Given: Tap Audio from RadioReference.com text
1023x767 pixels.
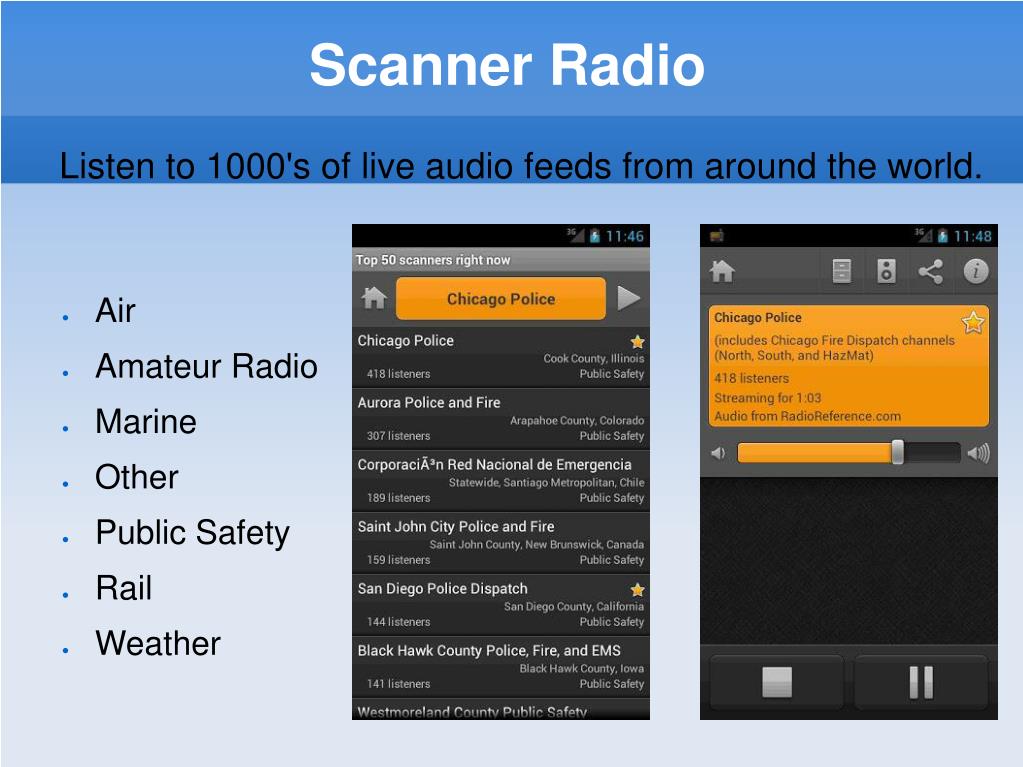Looking at the screenshot, I should click(807, 416).
